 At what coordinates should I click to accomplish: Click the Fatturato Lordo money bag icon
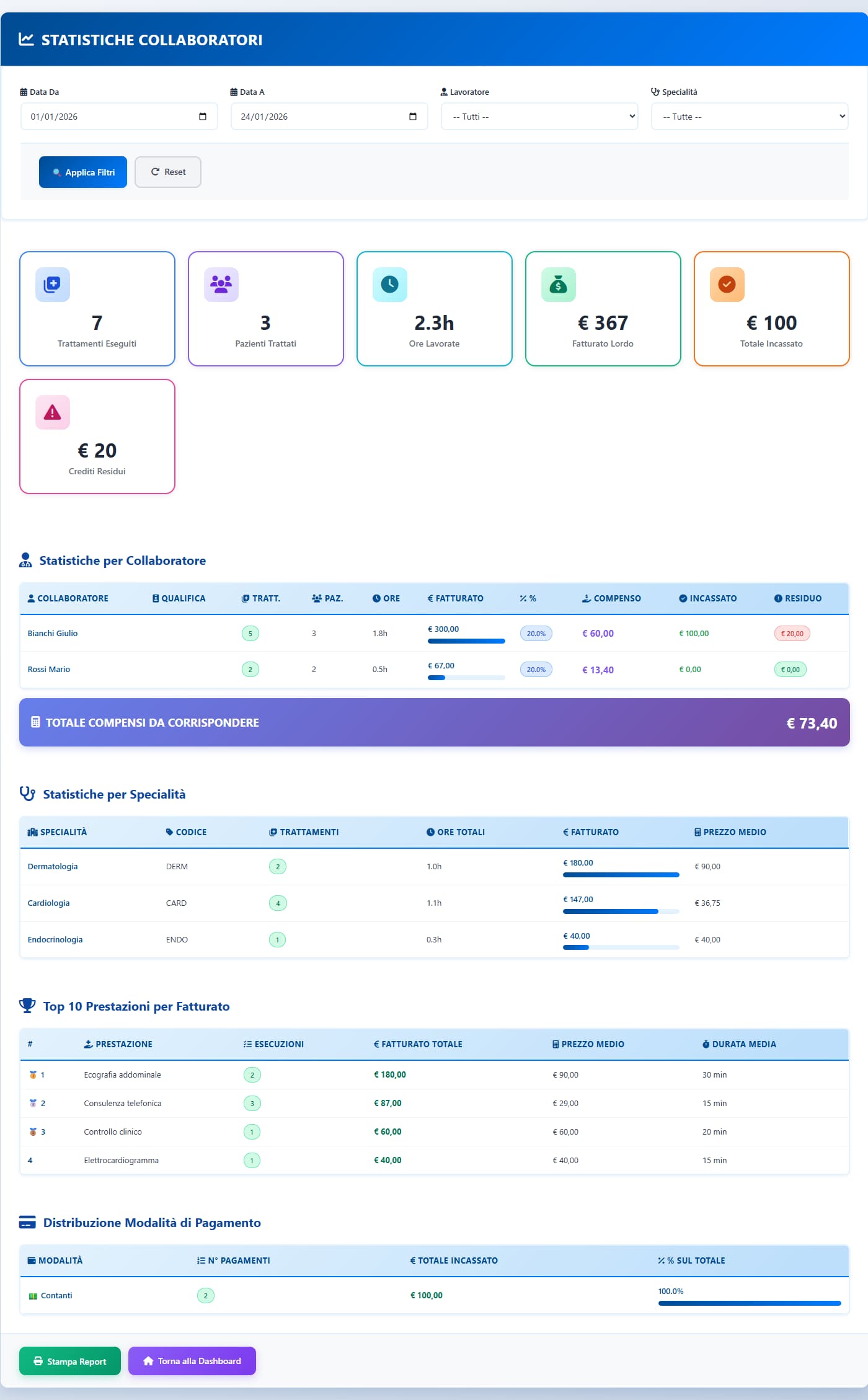pos(559,285)
